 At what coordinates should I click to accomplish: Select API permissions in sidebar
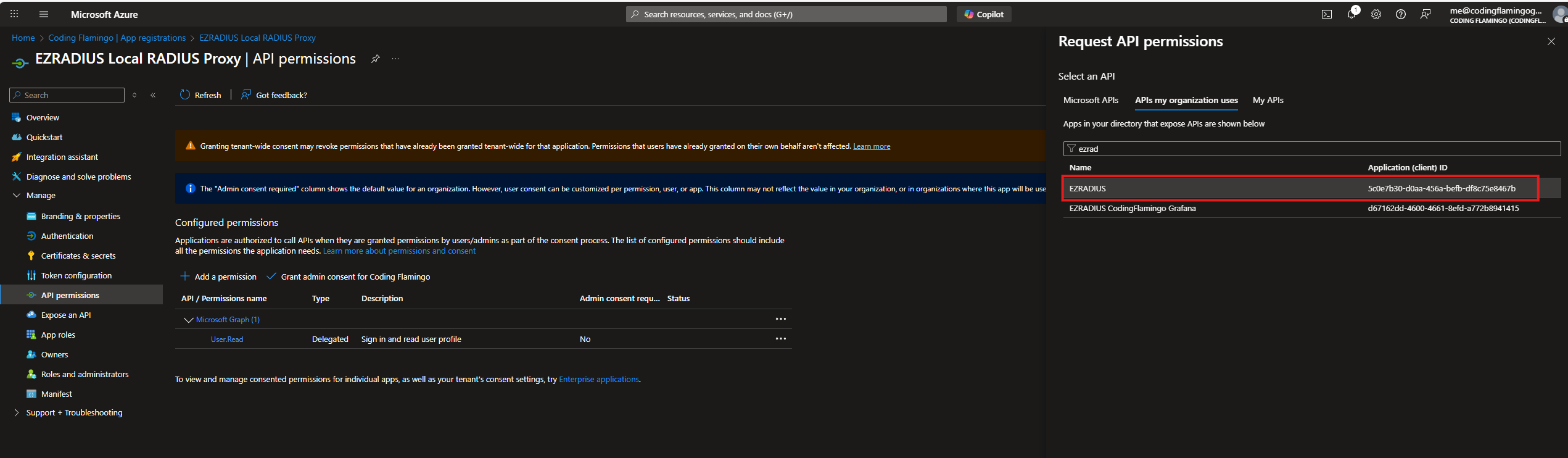(81, 295)
